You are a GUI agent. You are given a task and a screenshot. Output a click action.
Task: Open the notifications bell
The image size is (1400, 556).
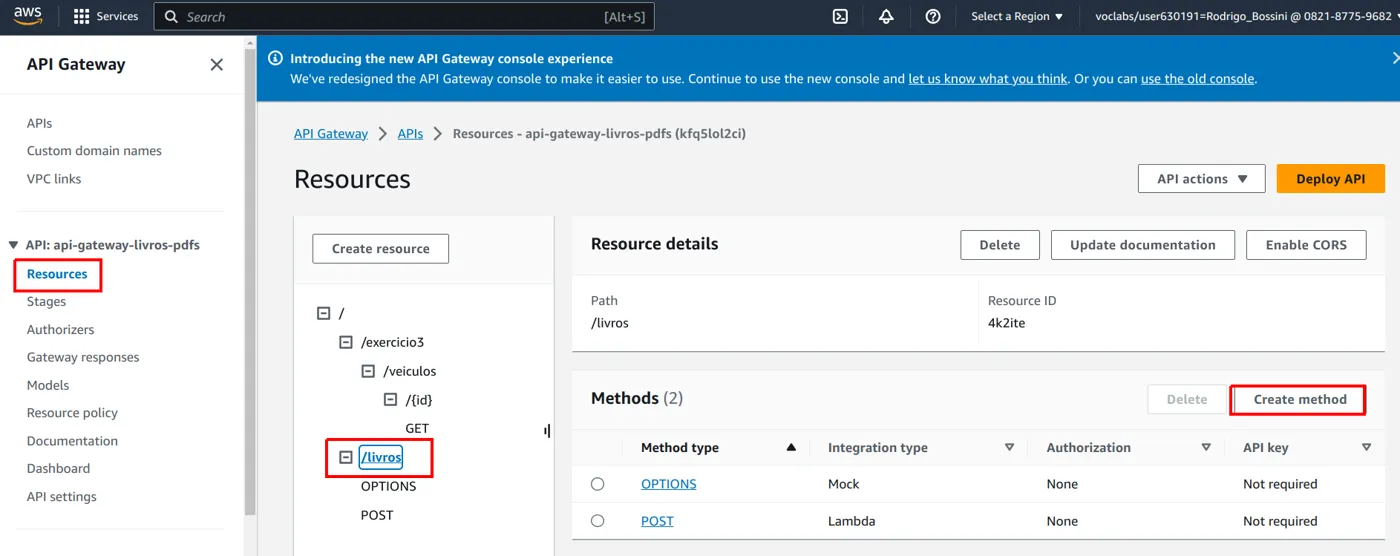[x=886, y=17]
